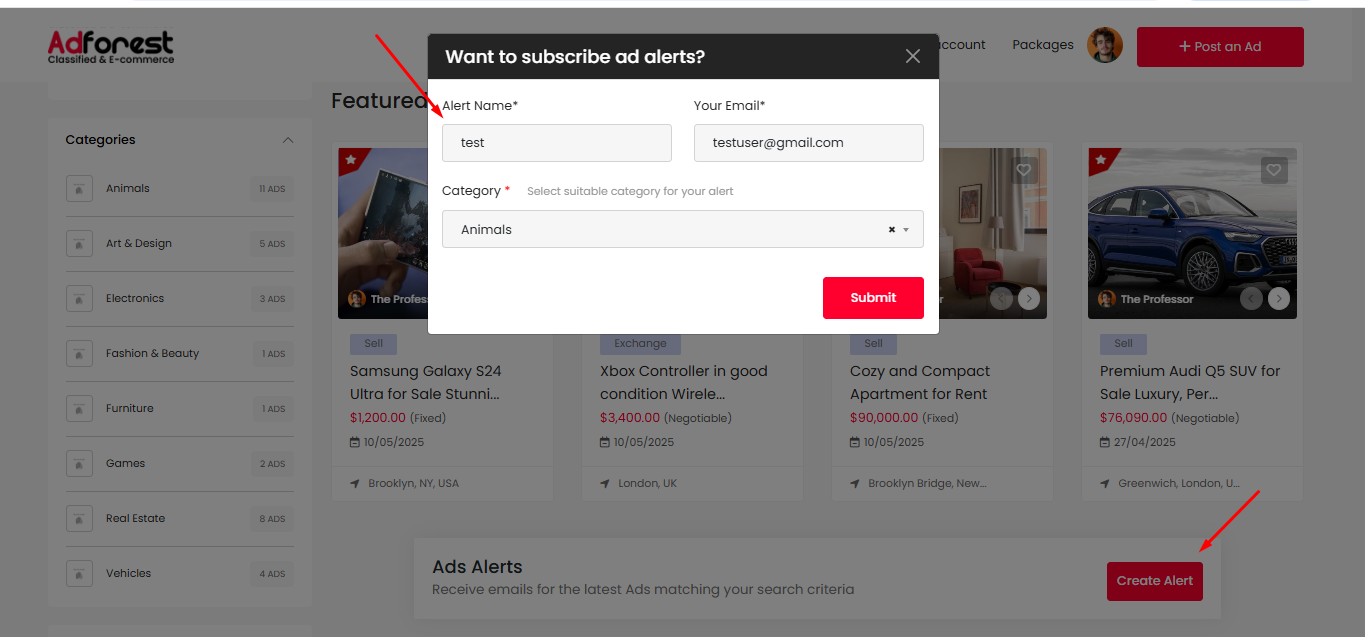Show next image on Audi Q5 card
This screenshot has height=637, width=1365.
click(1279, 299)
